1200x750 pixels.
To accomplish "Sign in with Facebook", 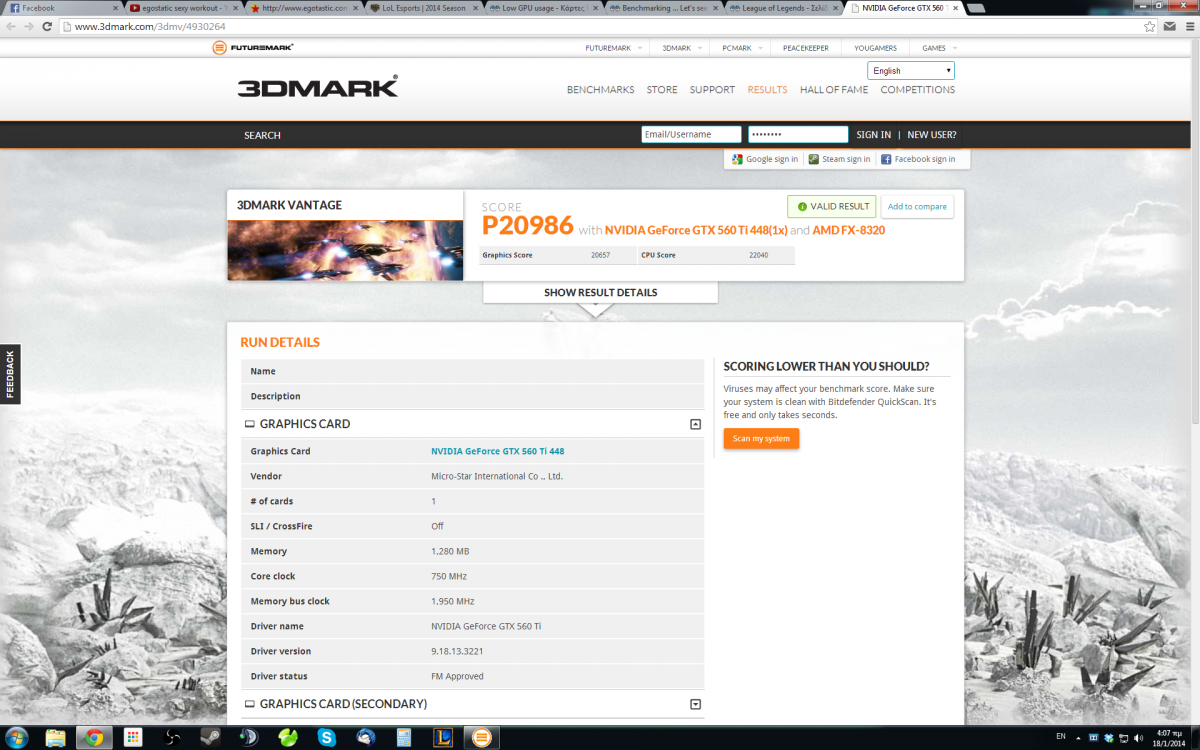I will [918, 159].
